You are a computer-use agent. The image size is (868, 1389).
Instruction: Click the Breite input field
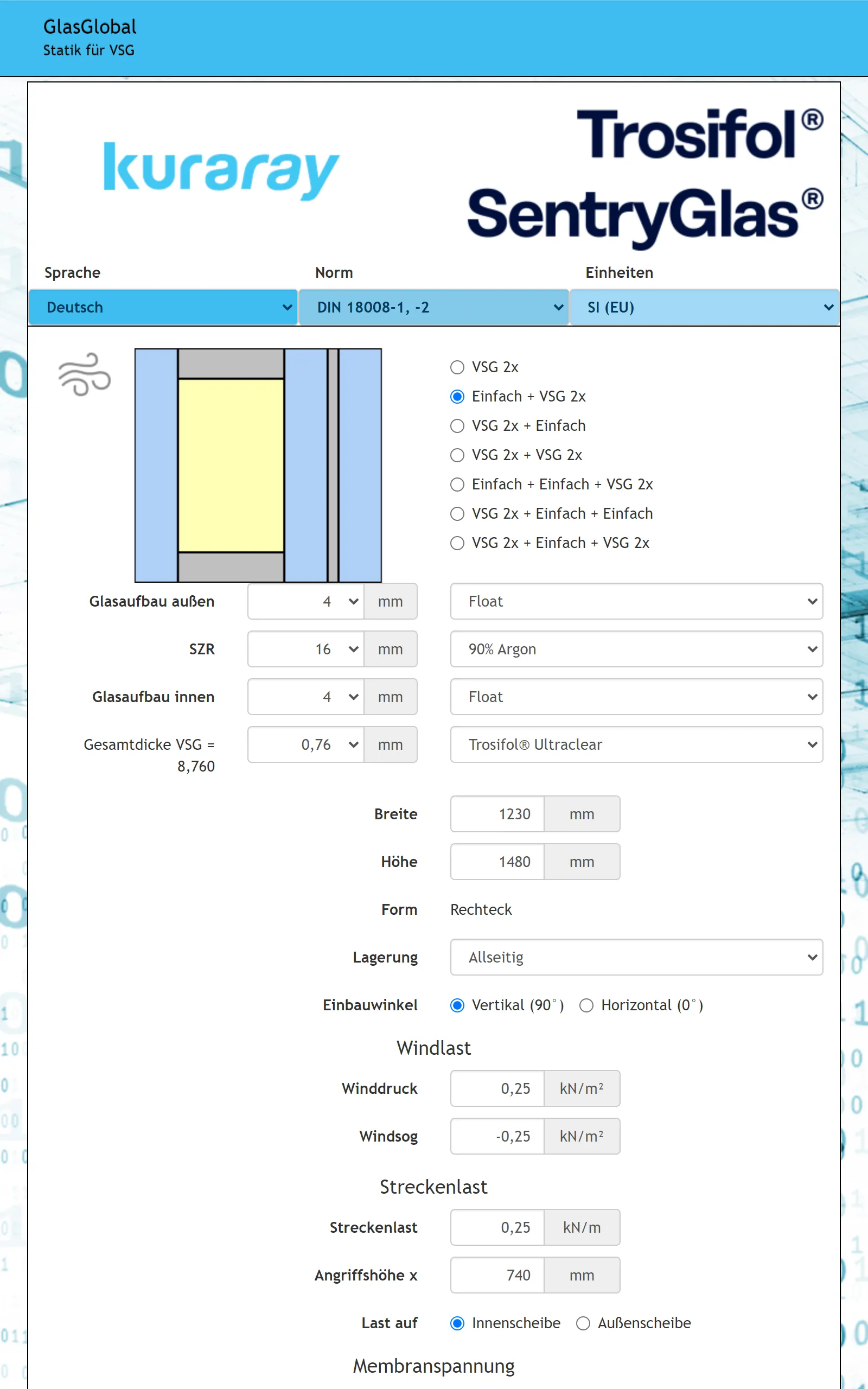coord(497,813)
